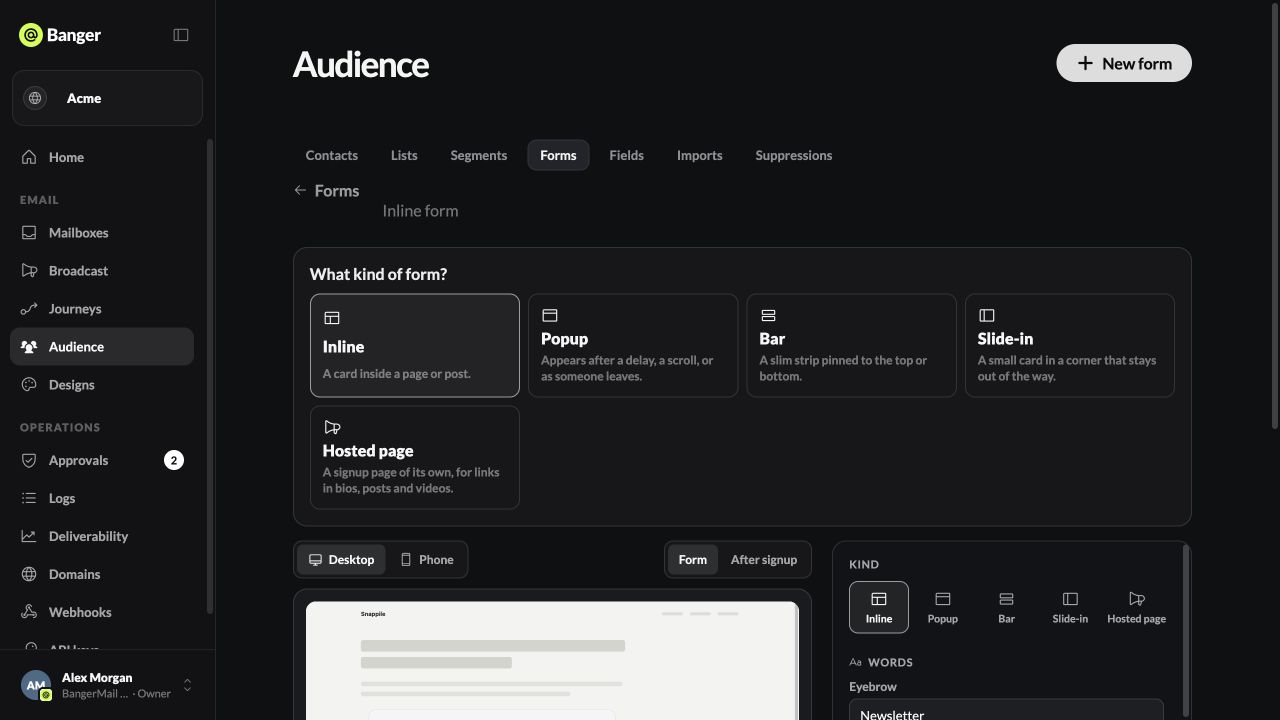Open the Suppressions tab
This screenshot has height=720, width=1280.
794,155
